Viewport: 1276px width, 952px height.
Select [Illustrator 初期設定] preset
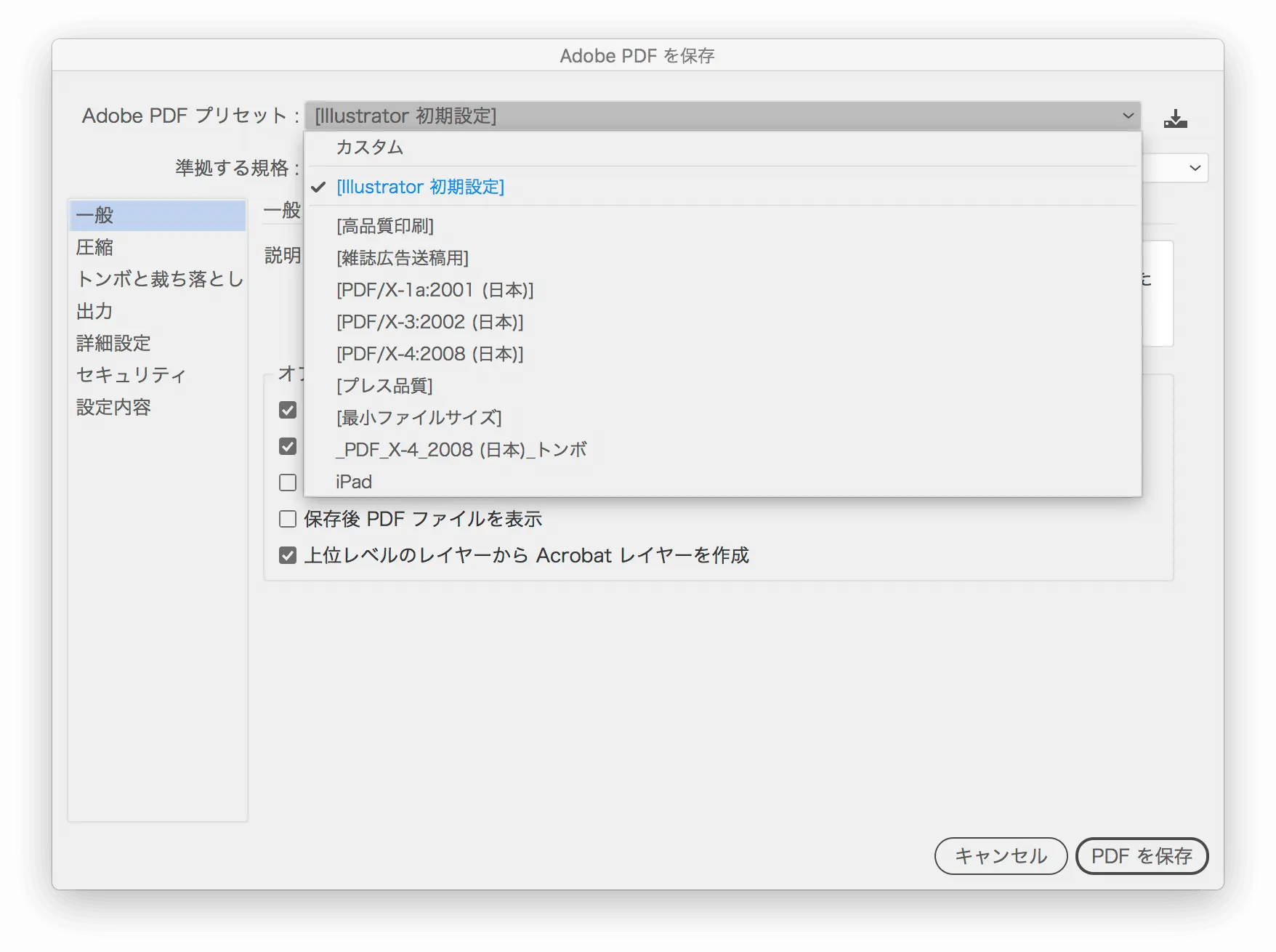[x=723, y=187]
